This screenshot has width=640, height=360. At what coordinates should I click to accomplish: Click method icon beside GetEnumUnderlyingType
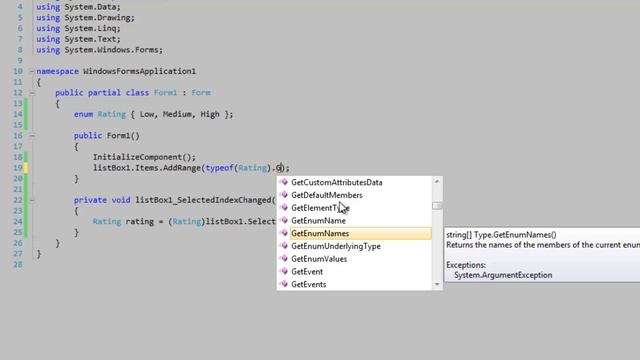[284, 246]
